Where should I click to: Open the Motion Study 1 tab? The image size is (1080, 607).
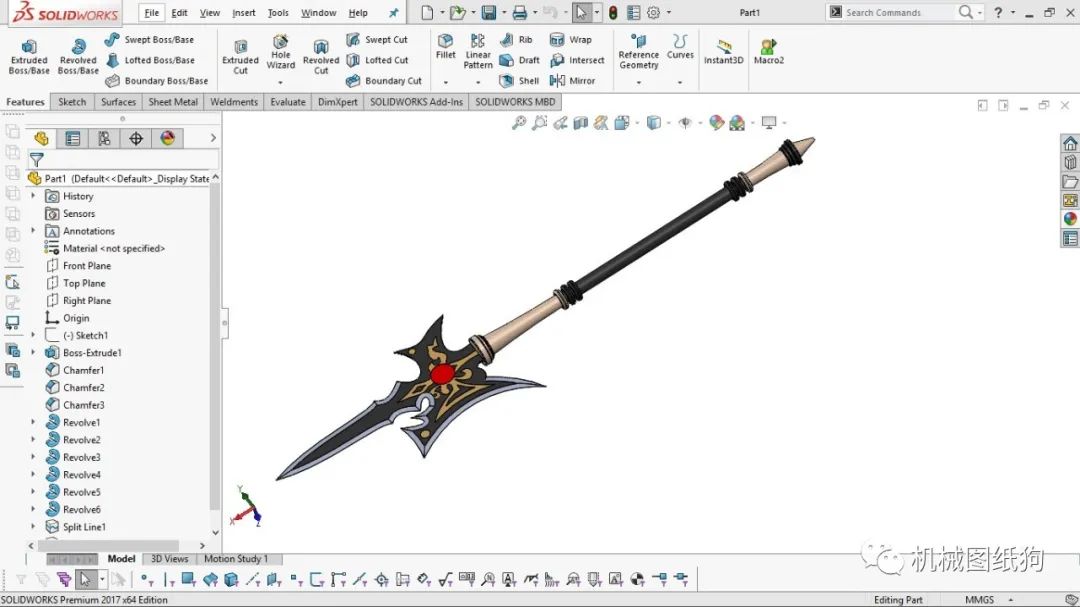[x=236, y=559]
